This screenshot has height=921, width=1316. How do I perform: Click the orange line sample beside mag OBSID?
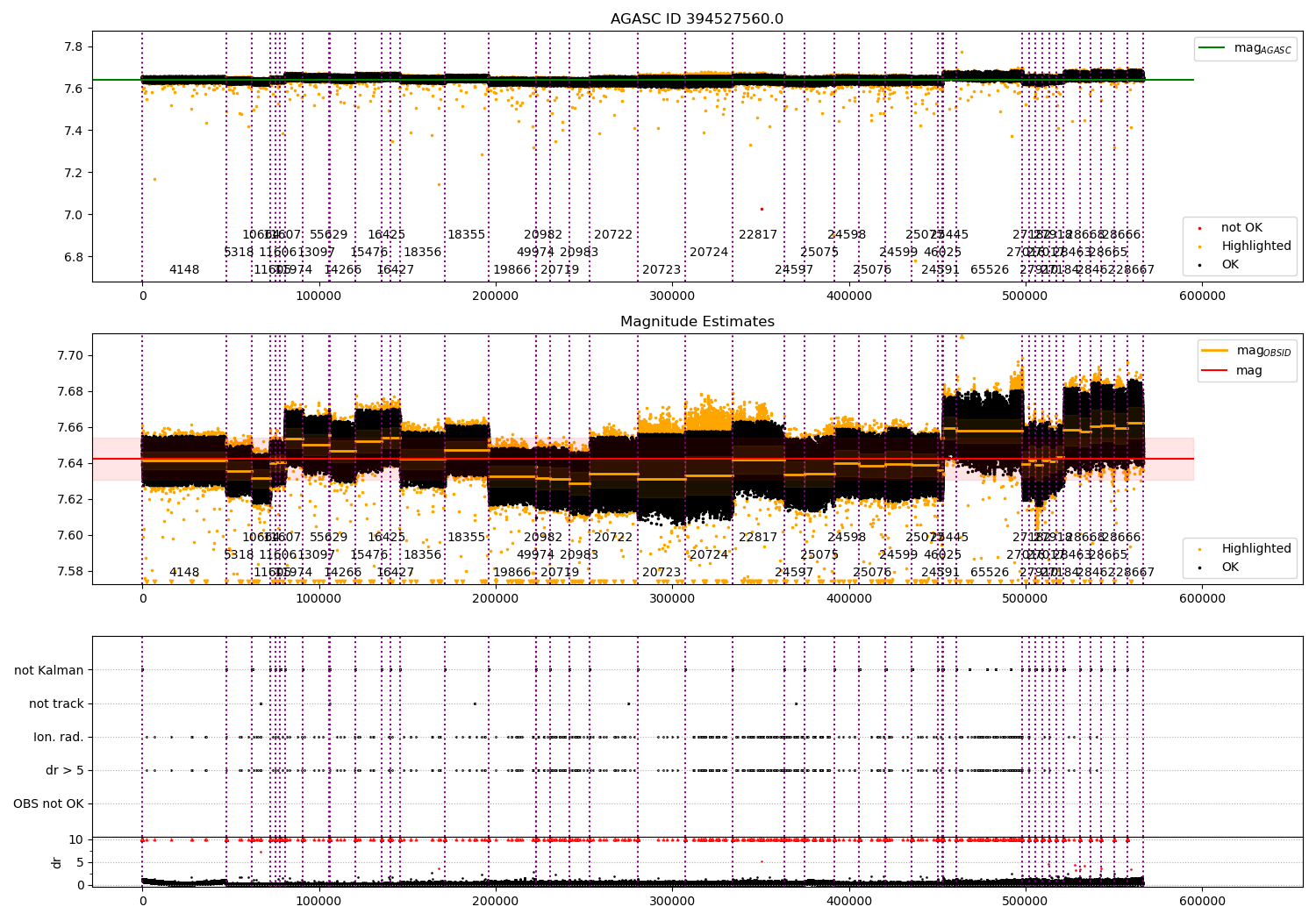point(1215,351)
